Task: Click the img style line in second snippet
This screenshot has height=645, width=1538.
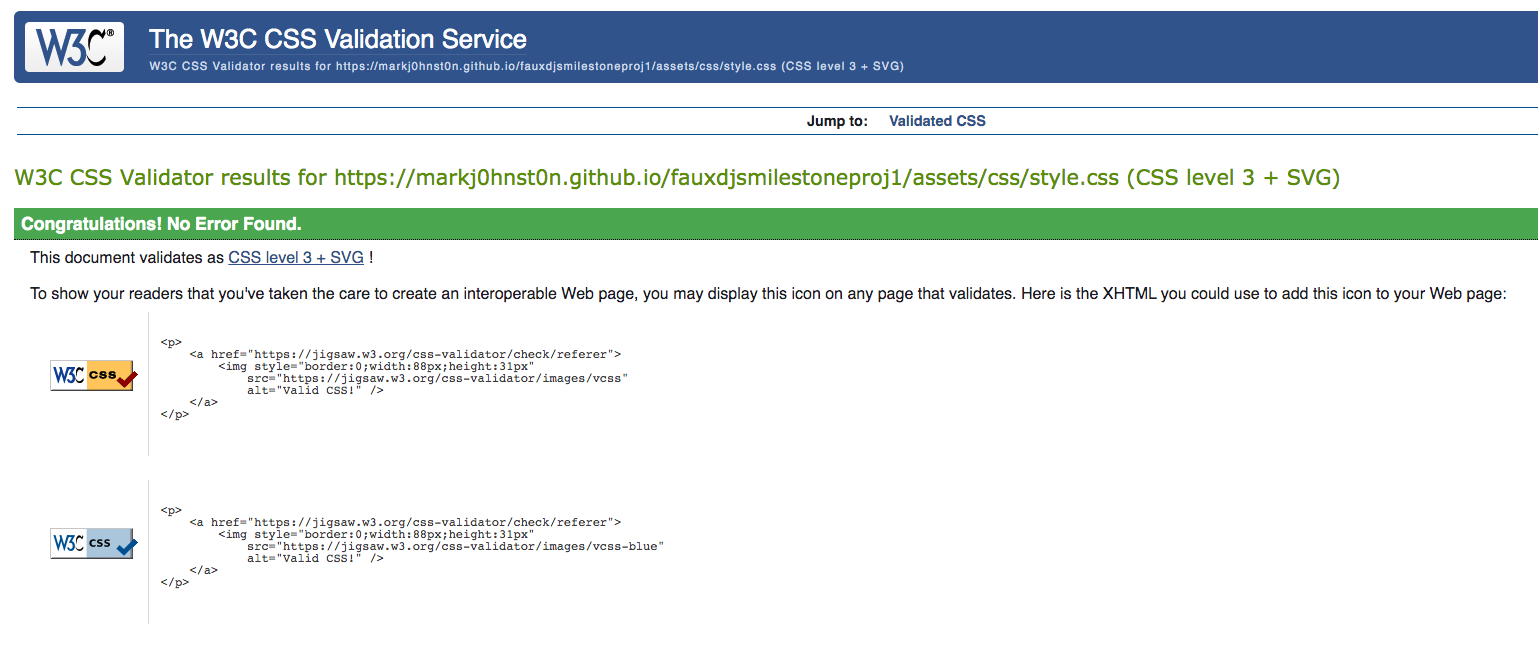Action: 376,534
